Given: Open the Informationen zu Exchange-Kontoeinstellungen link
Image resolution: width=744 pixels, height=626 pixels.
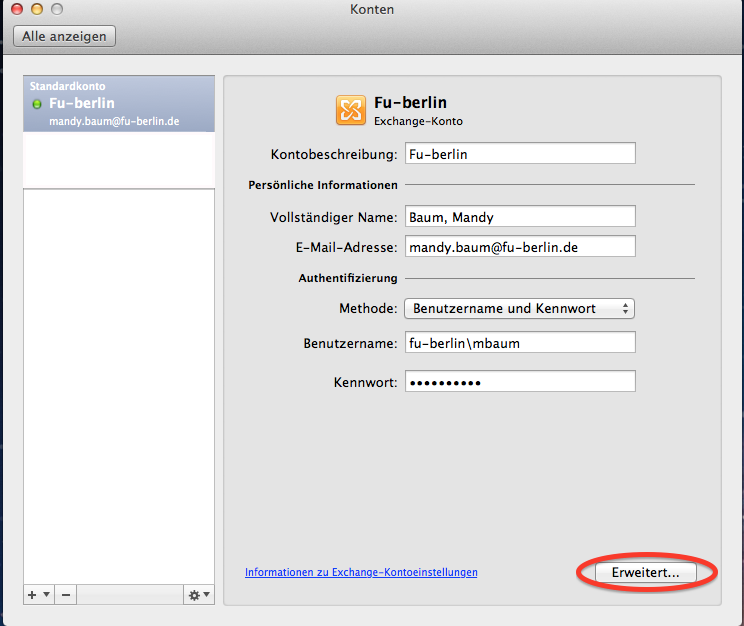Looking at the screenshot, I should (x=361, y=573).
